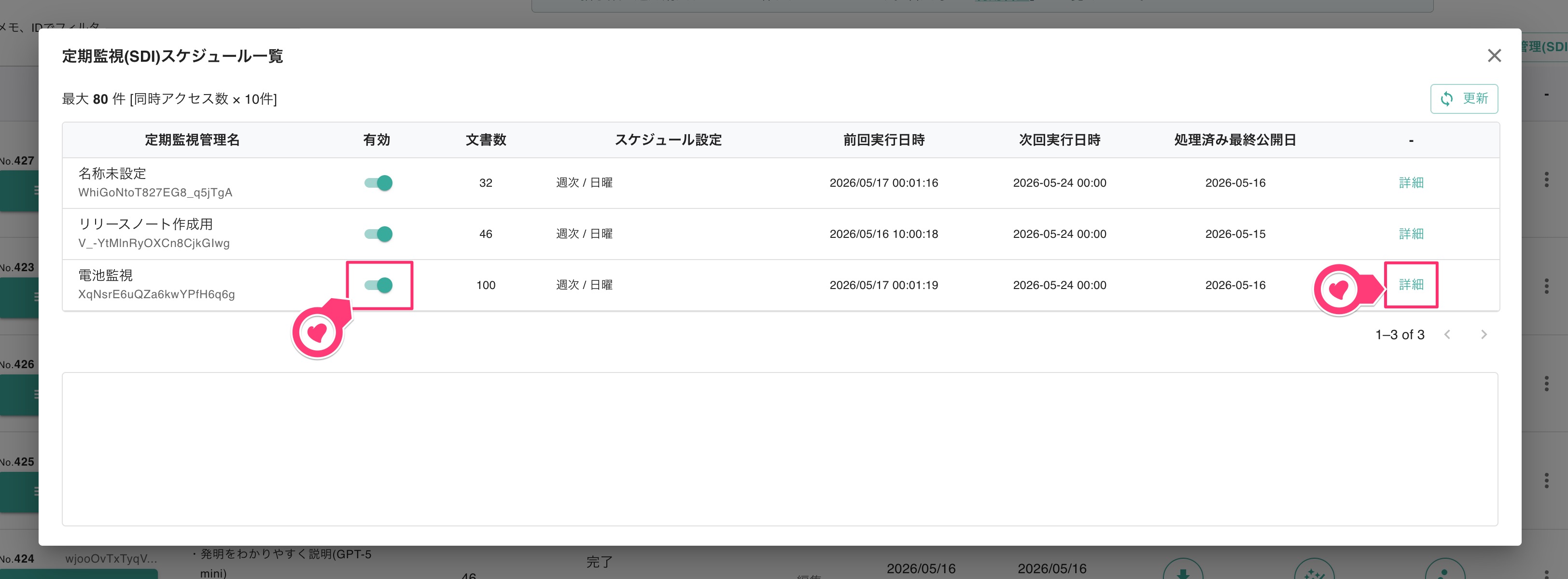The width and height of the screenshot is (1568, 579).
Task: Open 詳細 for 名称未設定 schedule
Action: tap(1411, 182)
